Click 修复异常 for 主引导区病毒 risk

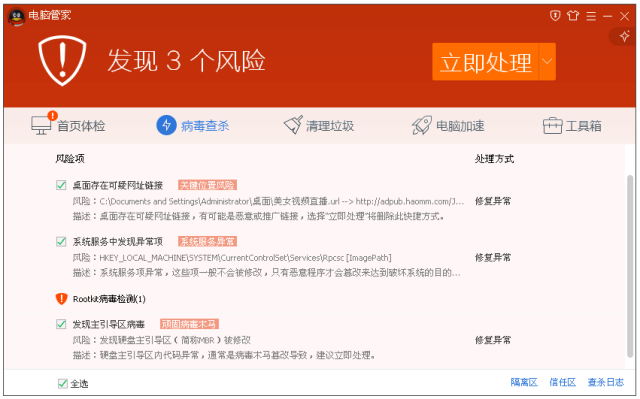point(493,340)
